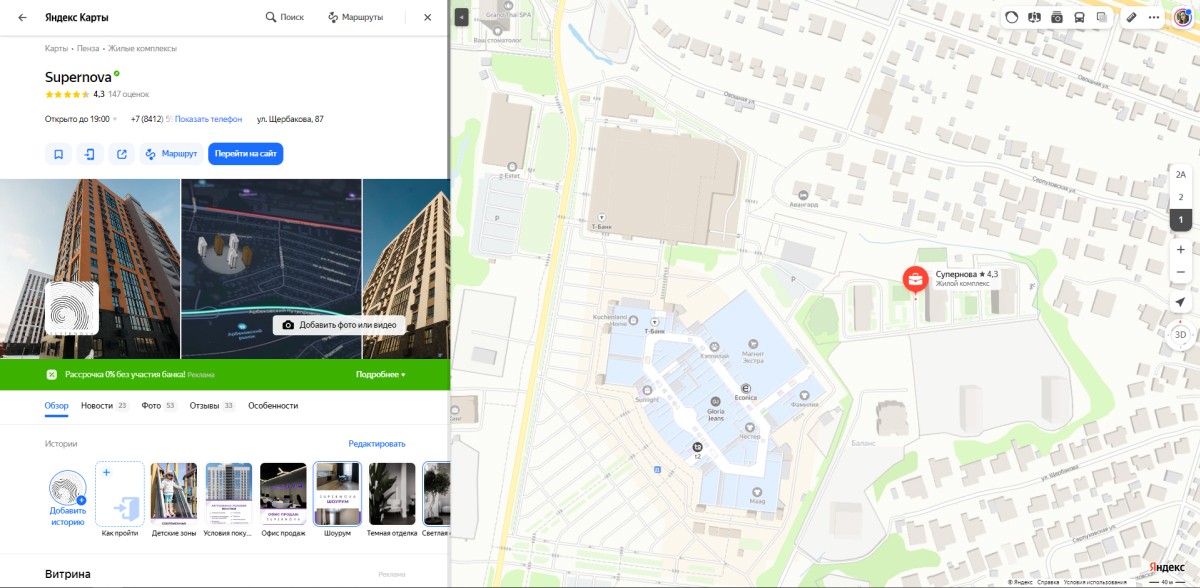Zoom in the map with plus button
The width and height of the screenshot is (1200, 588).
point(1180,249)
